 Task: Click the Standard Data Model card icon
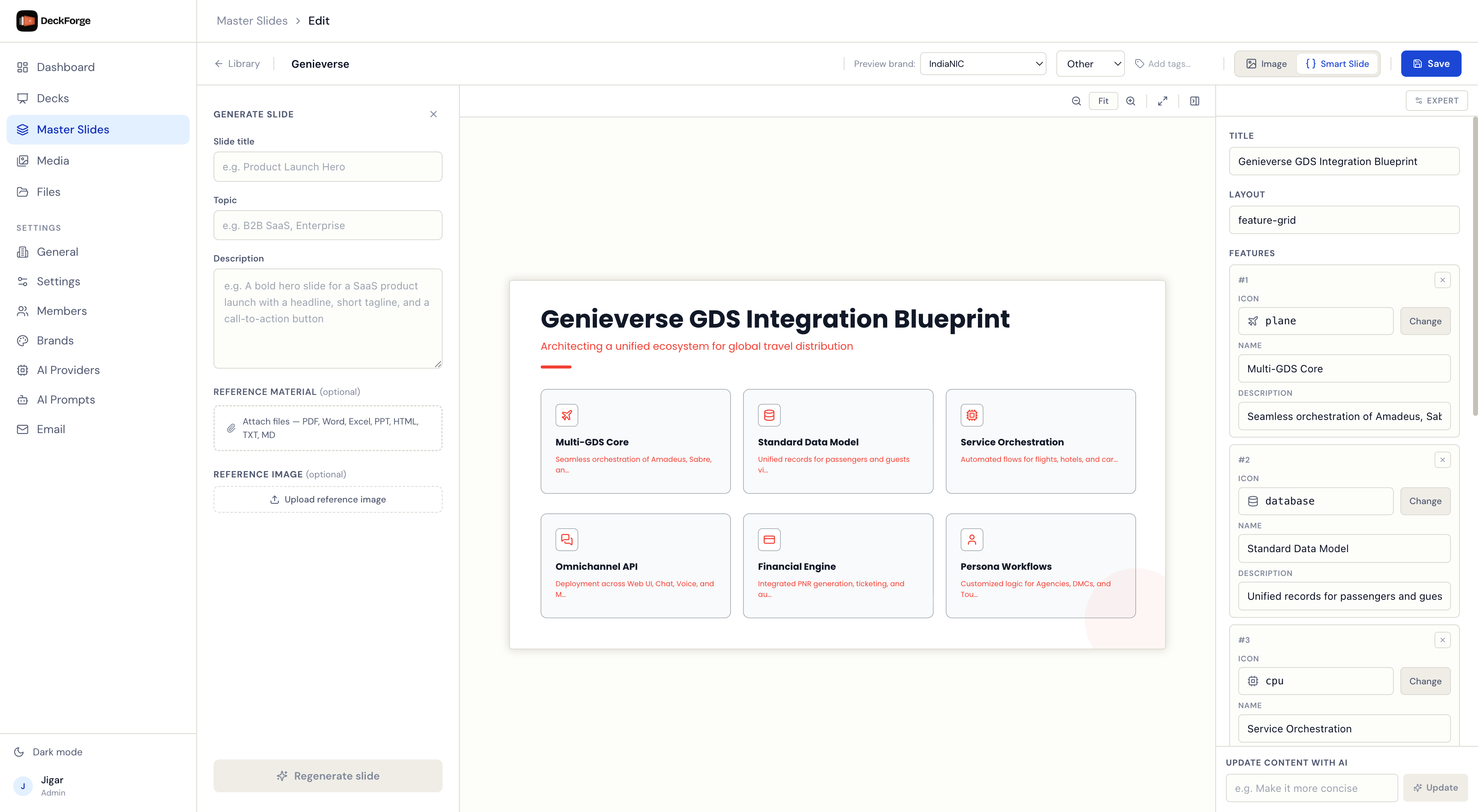click(x=769, y=415)
